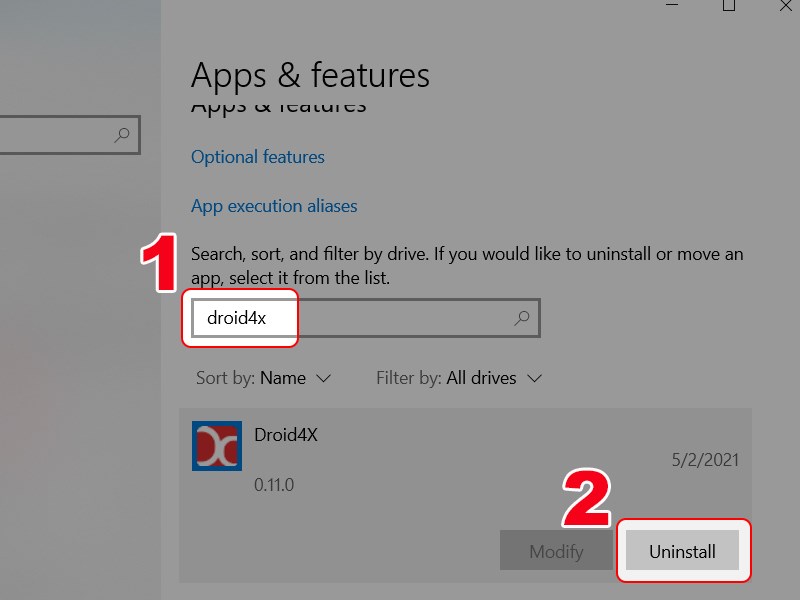Click the magnifier icon in the app search box
This screenshot has width=800, height=600.
[521, 318]
